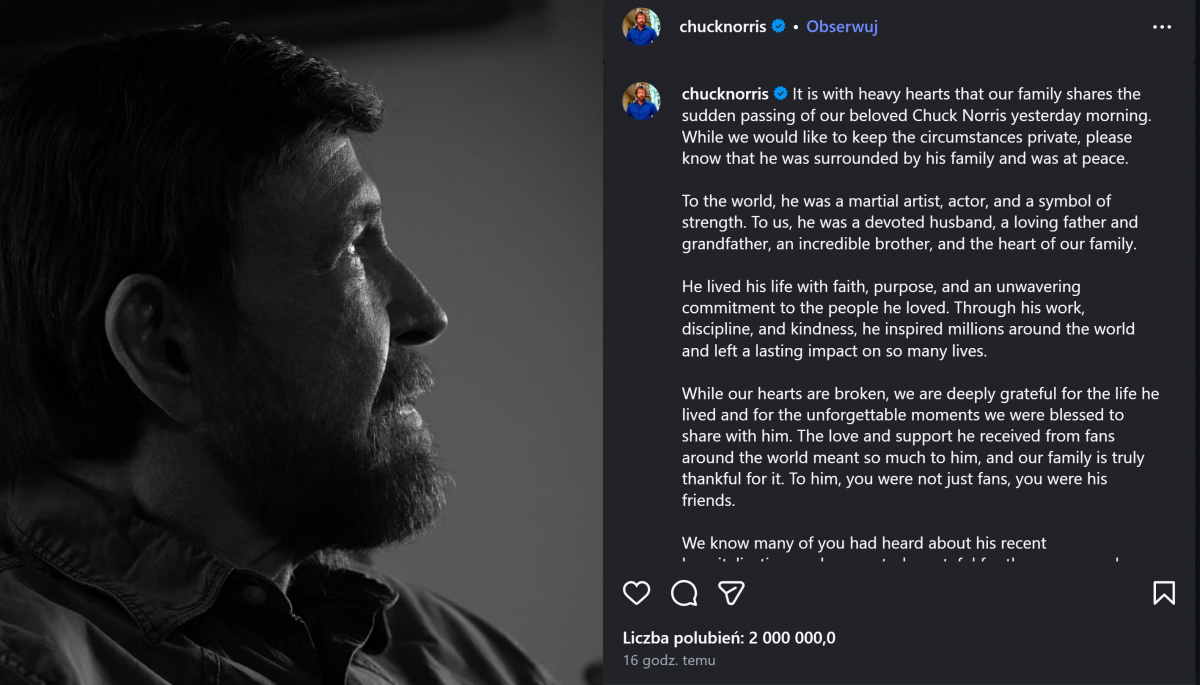Click the paragraph beginning "He lived his life"
This screenshot has height=685, width=1200.
click(908, 319)
